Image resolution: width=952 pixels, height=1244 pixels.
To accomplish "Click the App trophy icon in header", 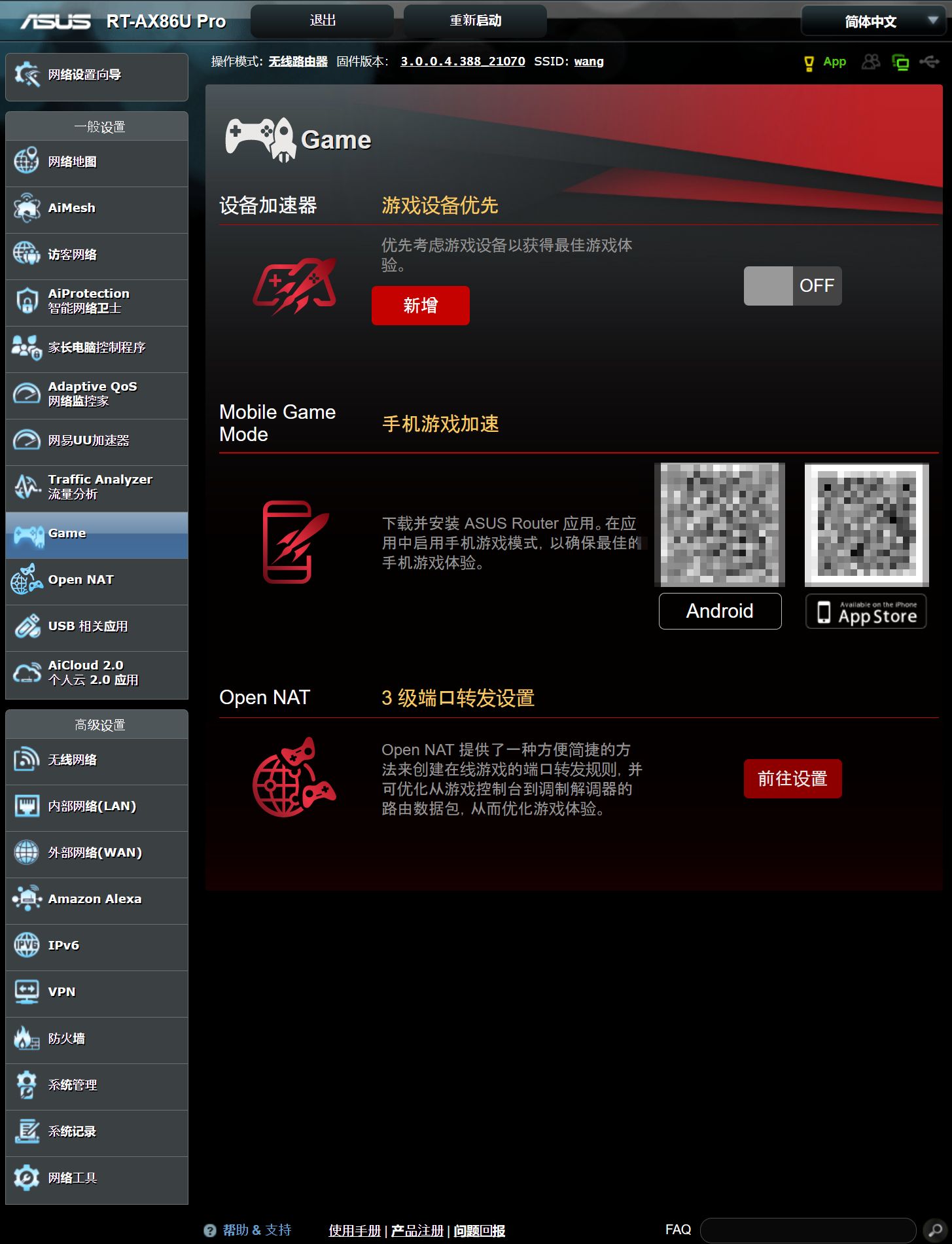I will [x=809, y=63].
